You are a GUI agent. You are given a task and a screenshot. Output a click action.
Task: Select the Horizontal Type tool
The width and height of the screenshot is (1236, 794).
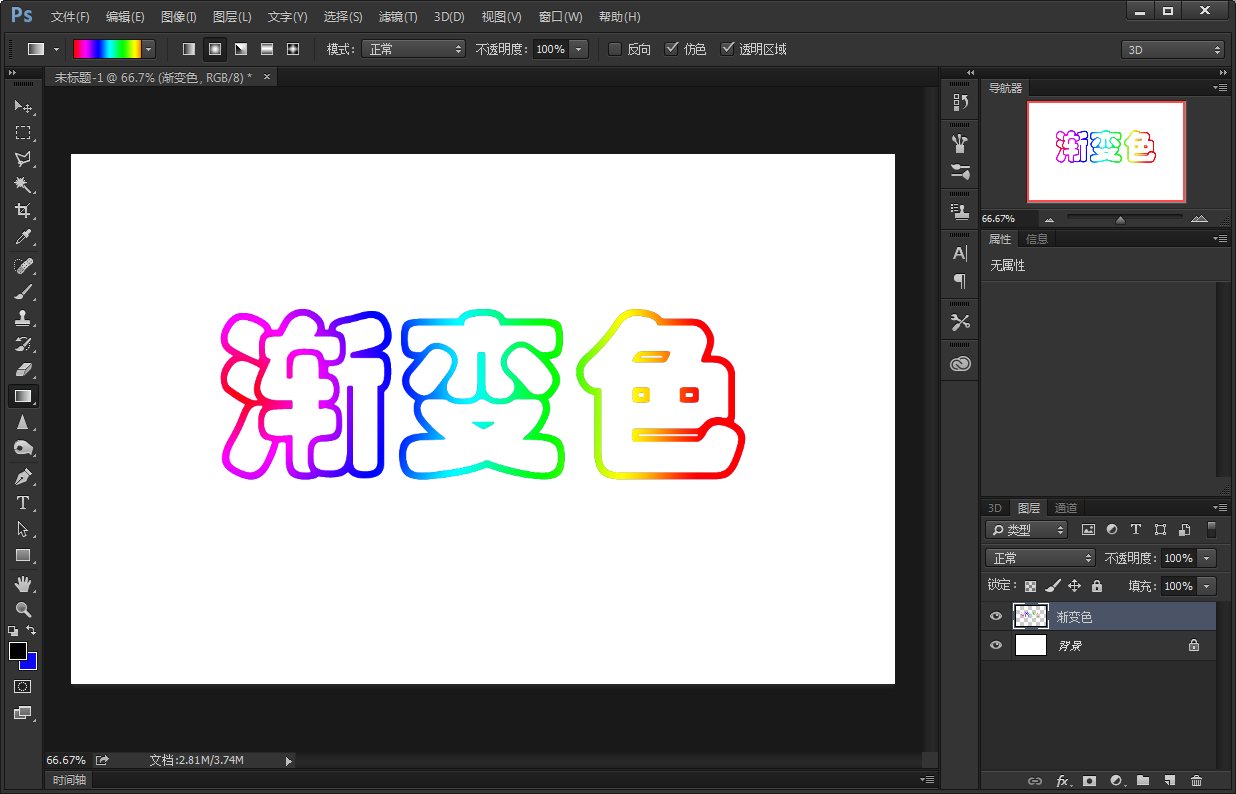22,503
